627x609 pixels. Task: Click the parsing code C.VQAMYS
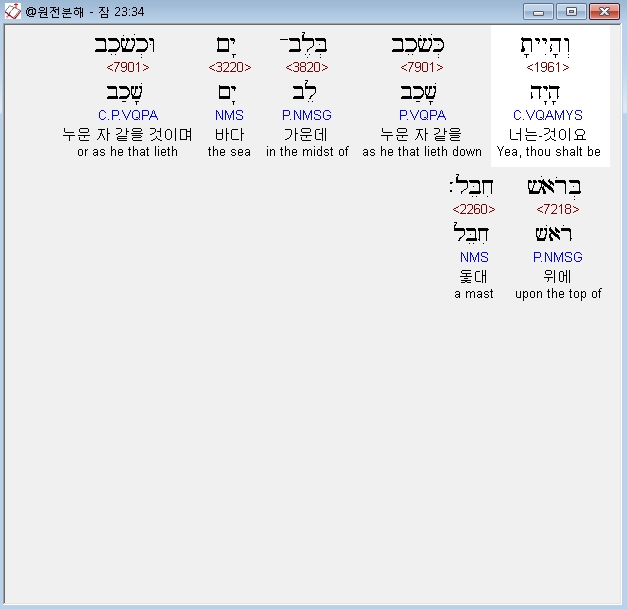[x=548, y=115]
